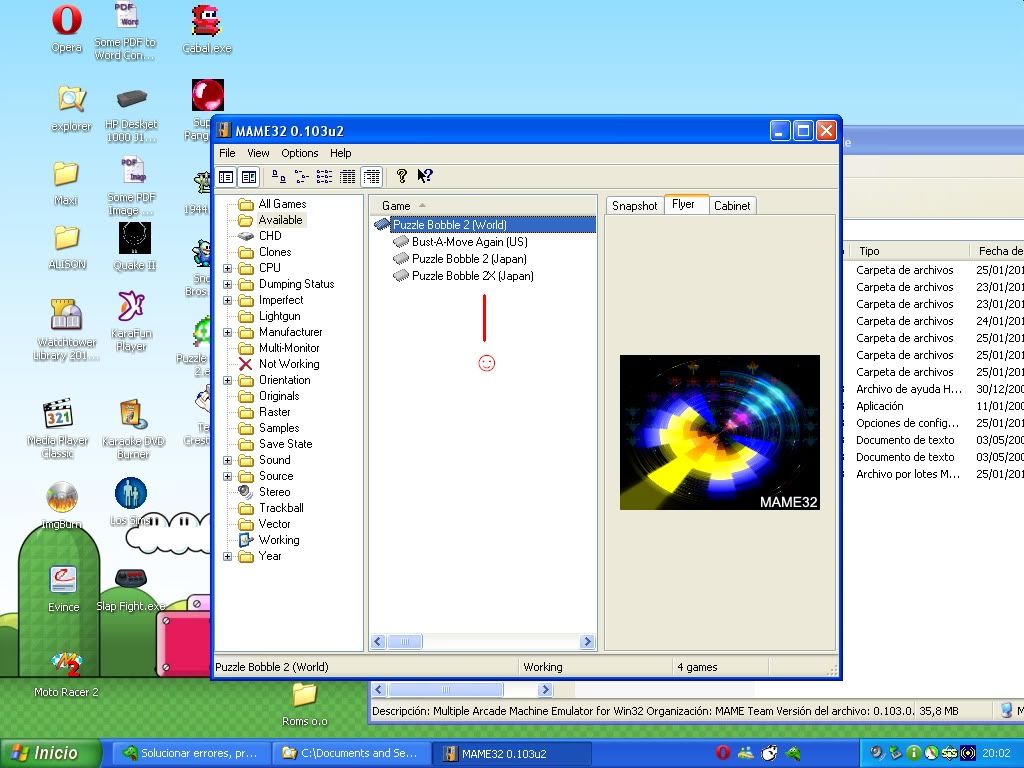The height and width of the screenshot is (768, 1024).
Task: Select the Archivo por lotes row in Explorer
Action: coord(908,474)
